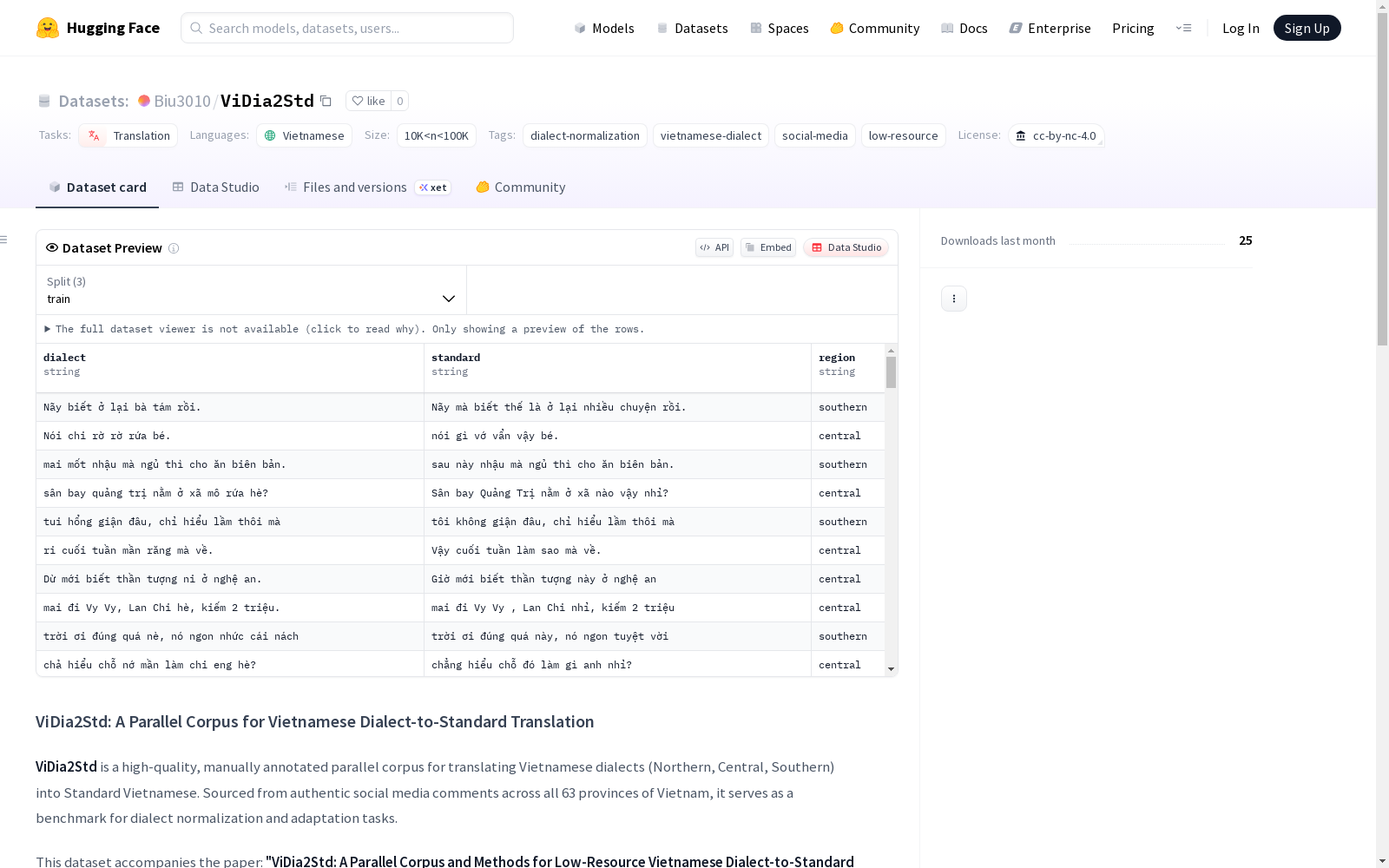
Task: Click the social-media tag
Action: (x=814, y=135)
